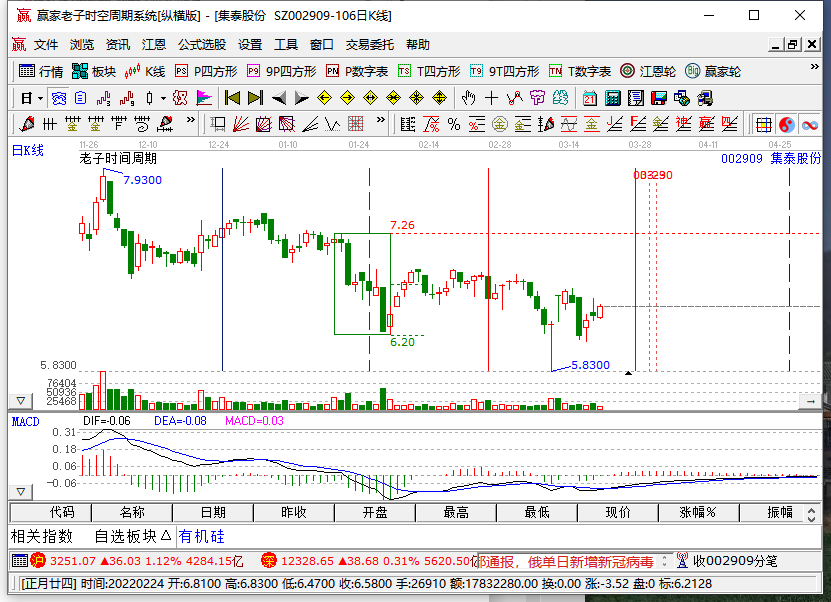Open the calculator icon
The height and width of the screenshot is (602, 831).
[613, 98]
